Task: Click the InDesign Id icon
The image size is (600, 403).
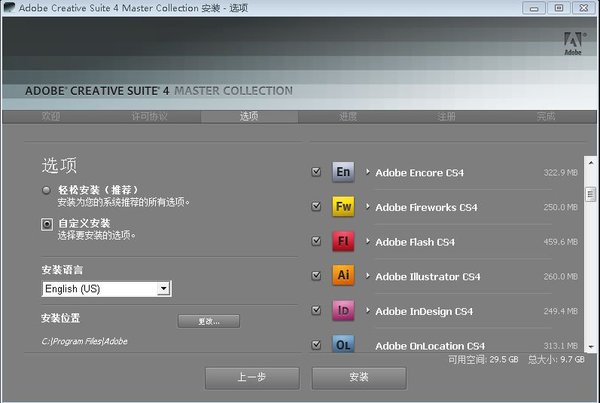Action: [x=343, y=310]
